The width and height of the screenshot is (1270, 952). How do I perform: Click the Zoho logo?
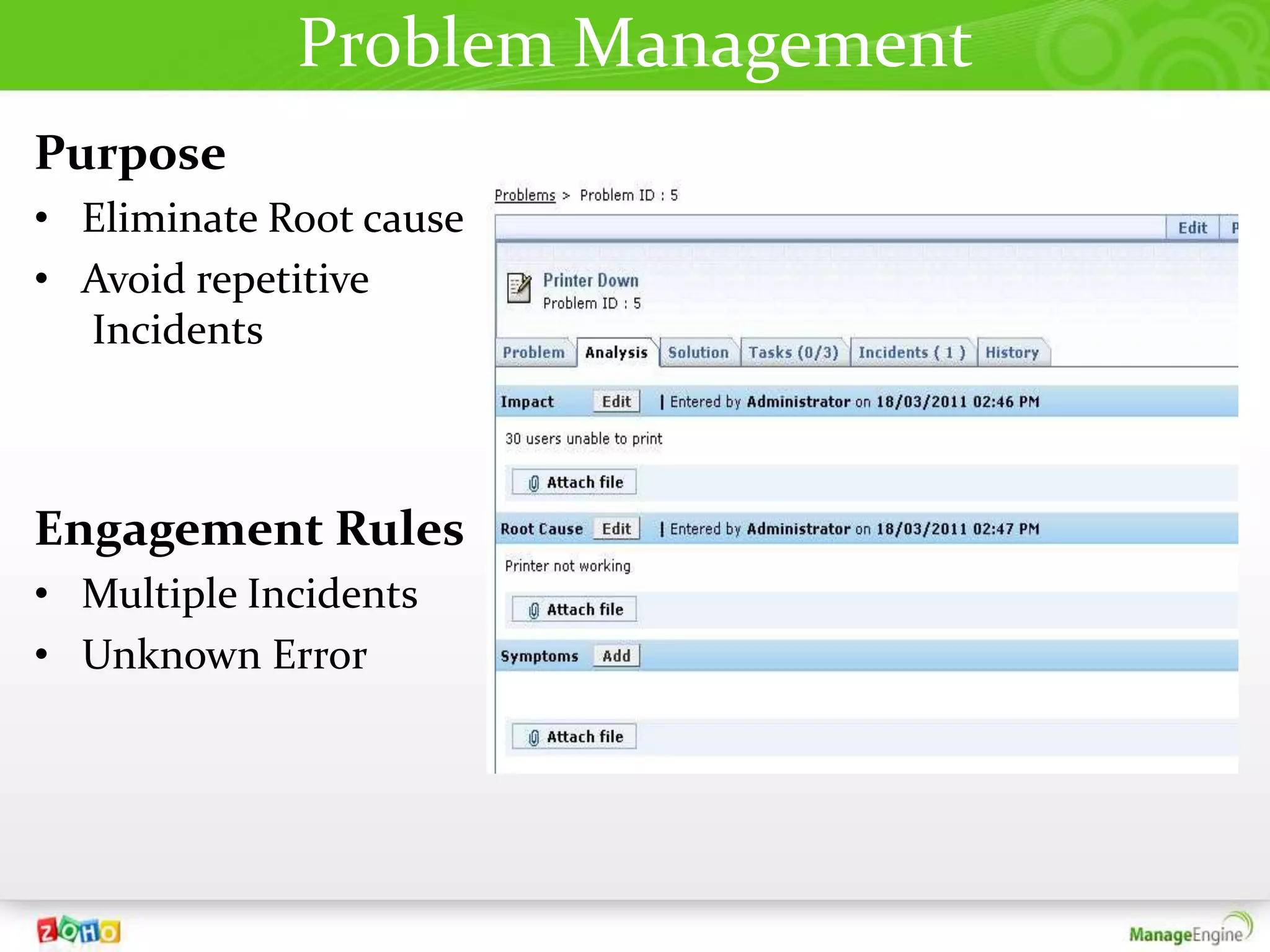pos(79,932)
